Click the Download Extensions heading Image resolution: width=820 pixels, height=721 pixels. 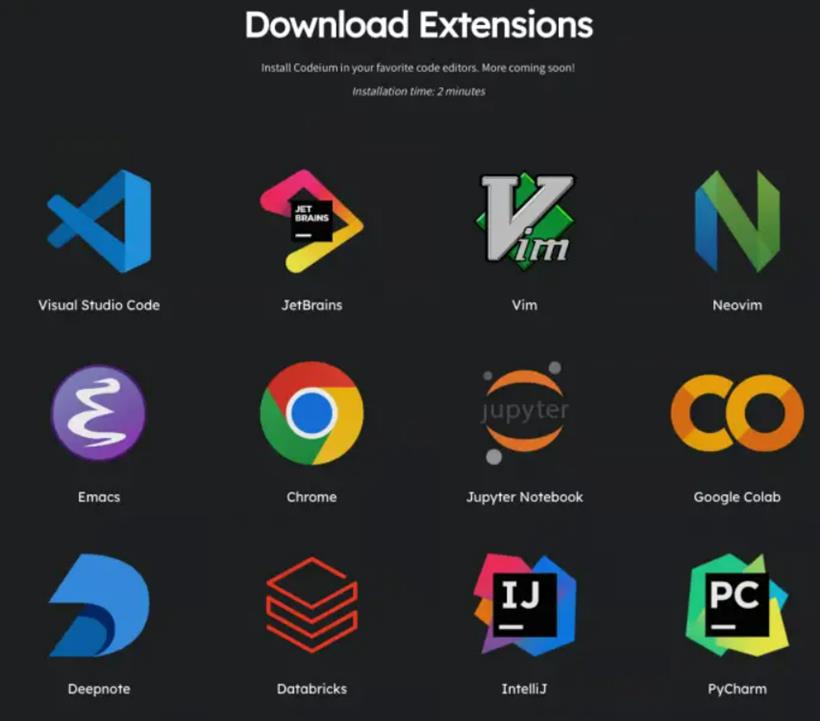[x=419, y=25]
